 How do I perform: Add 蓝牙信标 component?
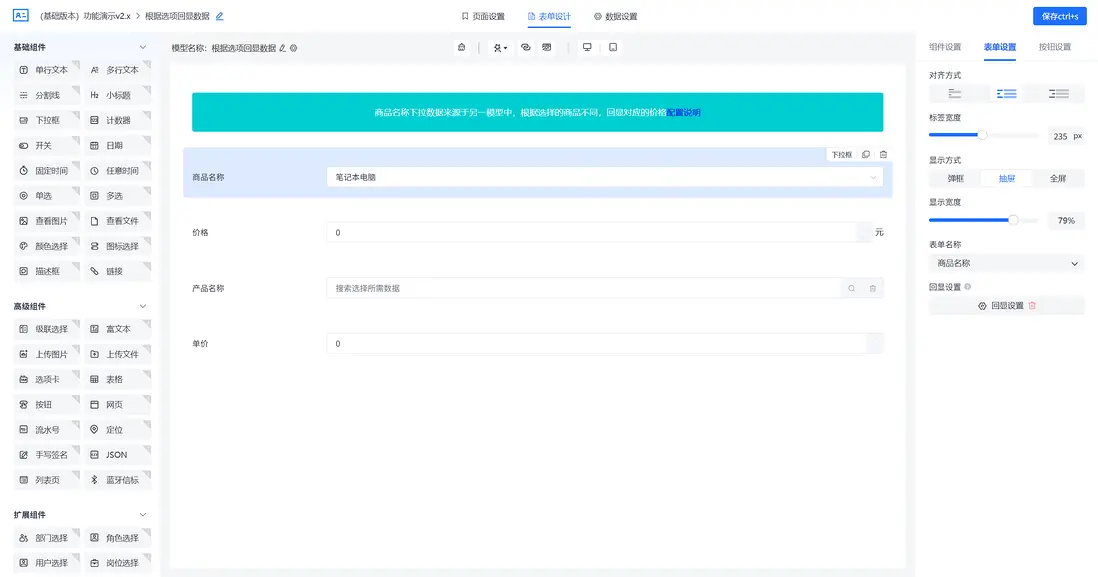click(x=118, y=480)
